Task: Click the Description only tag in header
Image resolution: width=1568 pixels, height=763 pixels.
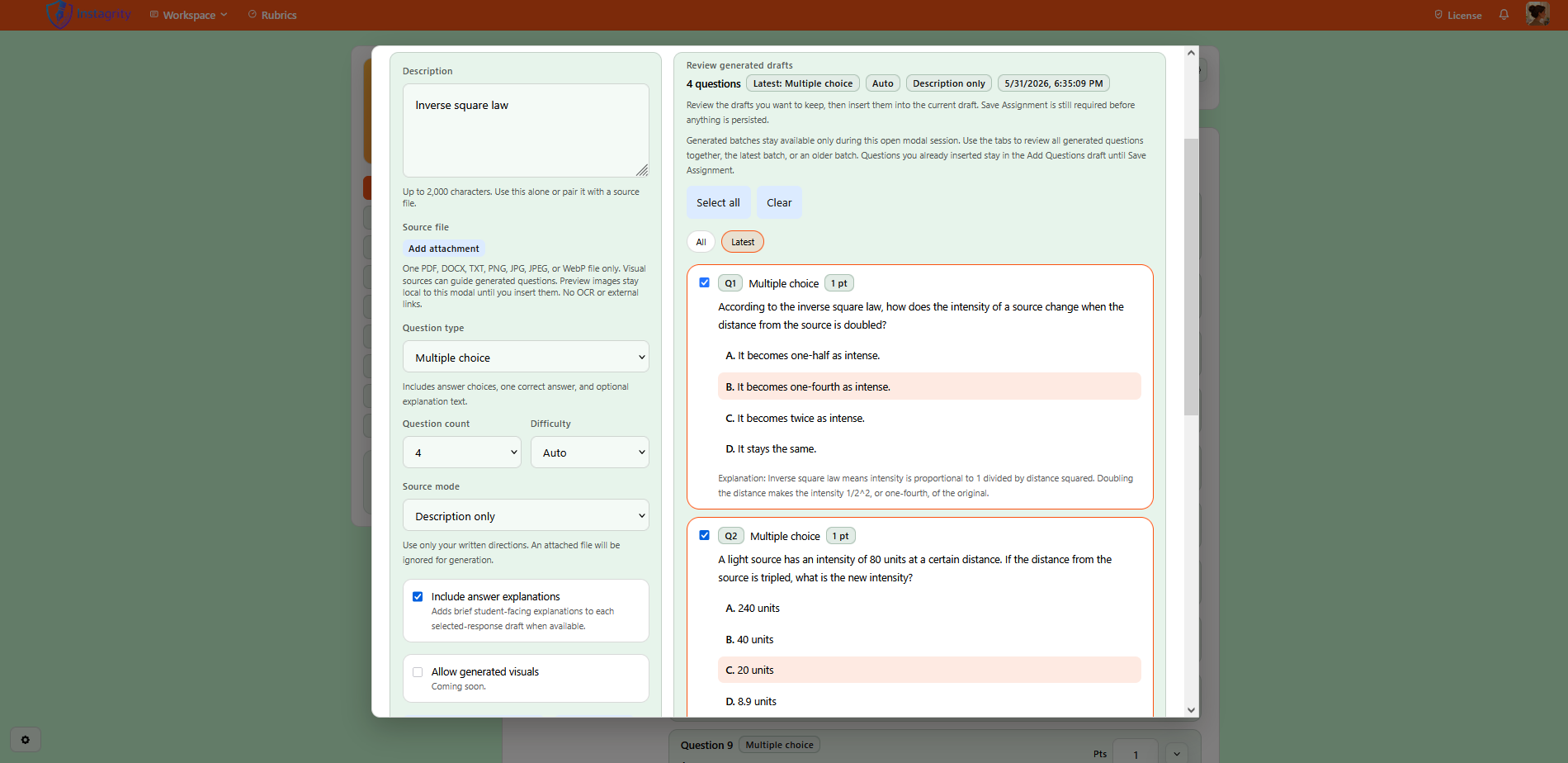Action: coord(949,83)
